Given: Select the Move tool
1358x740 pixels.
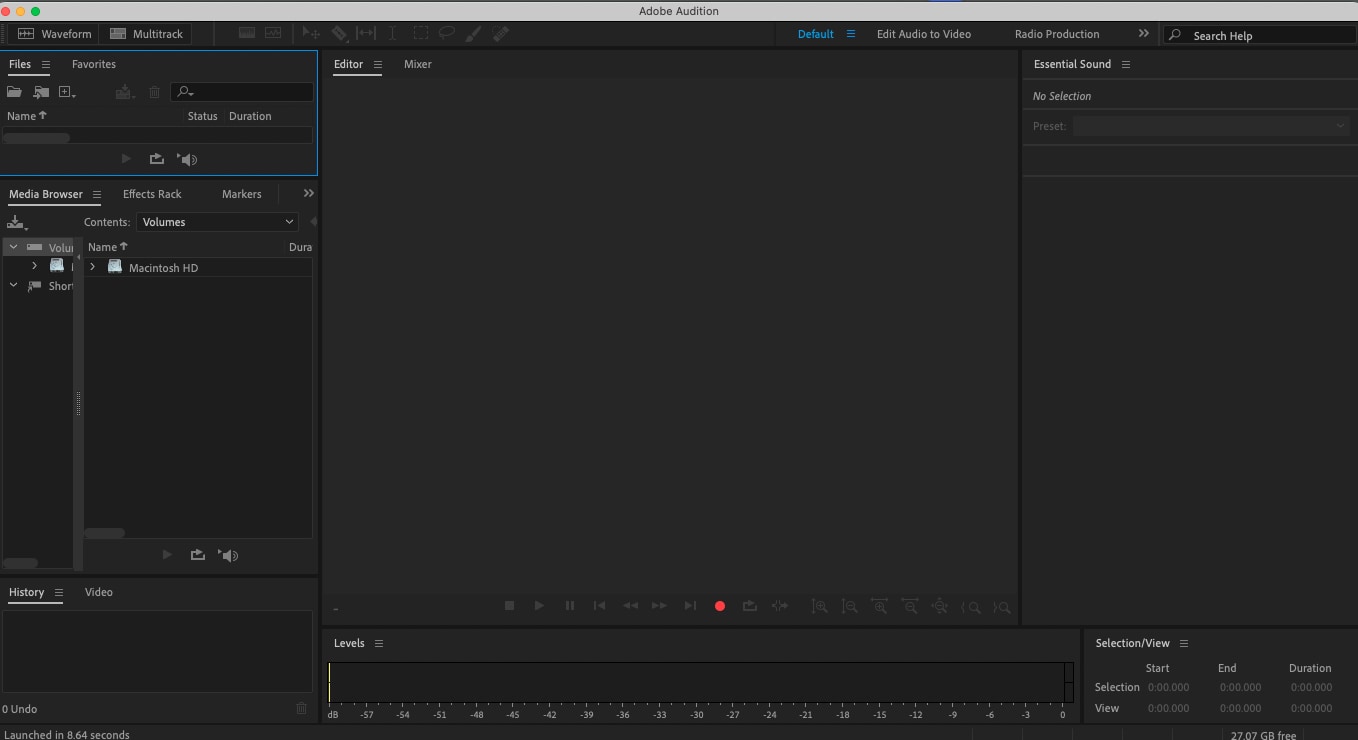Looking at the screenshot, I should pos(311,34).
